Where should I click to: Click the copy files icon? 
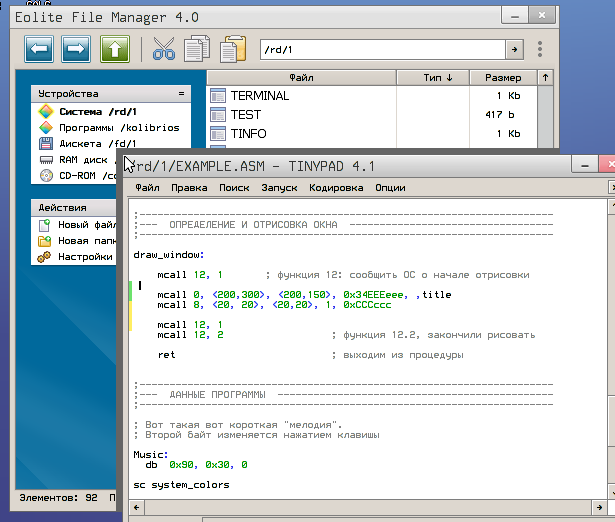coord(198,48)
